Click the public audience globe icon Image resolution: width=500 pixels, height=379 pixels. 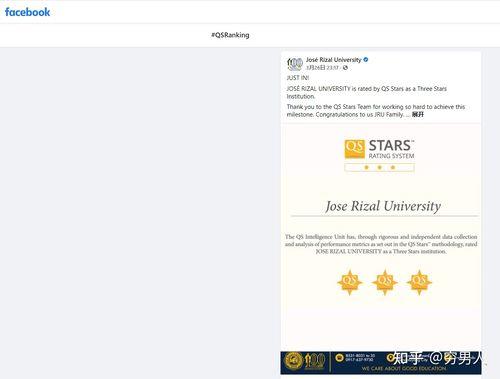345,68
